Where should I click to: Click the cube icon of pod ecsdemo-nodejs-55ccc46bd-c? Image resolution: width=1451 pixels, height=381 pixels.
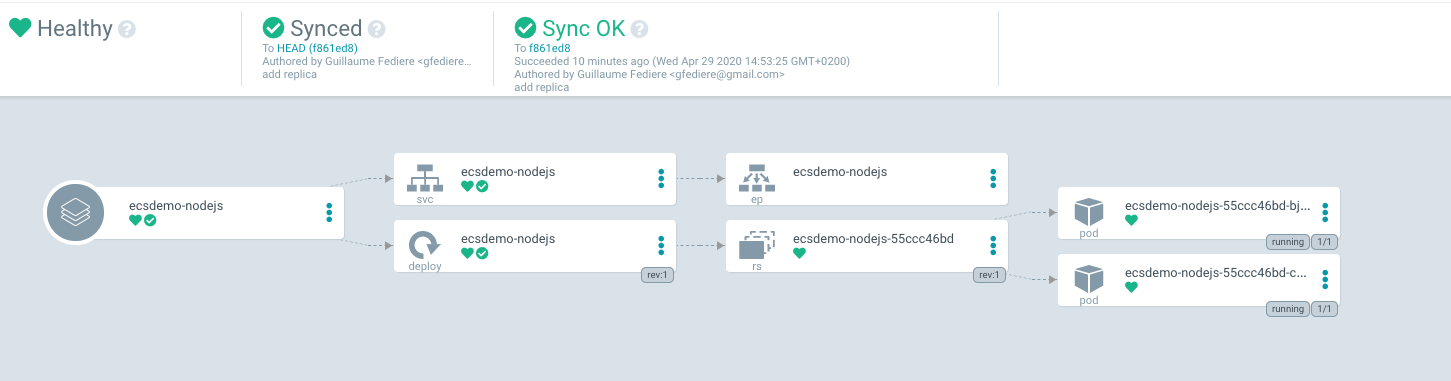click(x=1089, y=277)
